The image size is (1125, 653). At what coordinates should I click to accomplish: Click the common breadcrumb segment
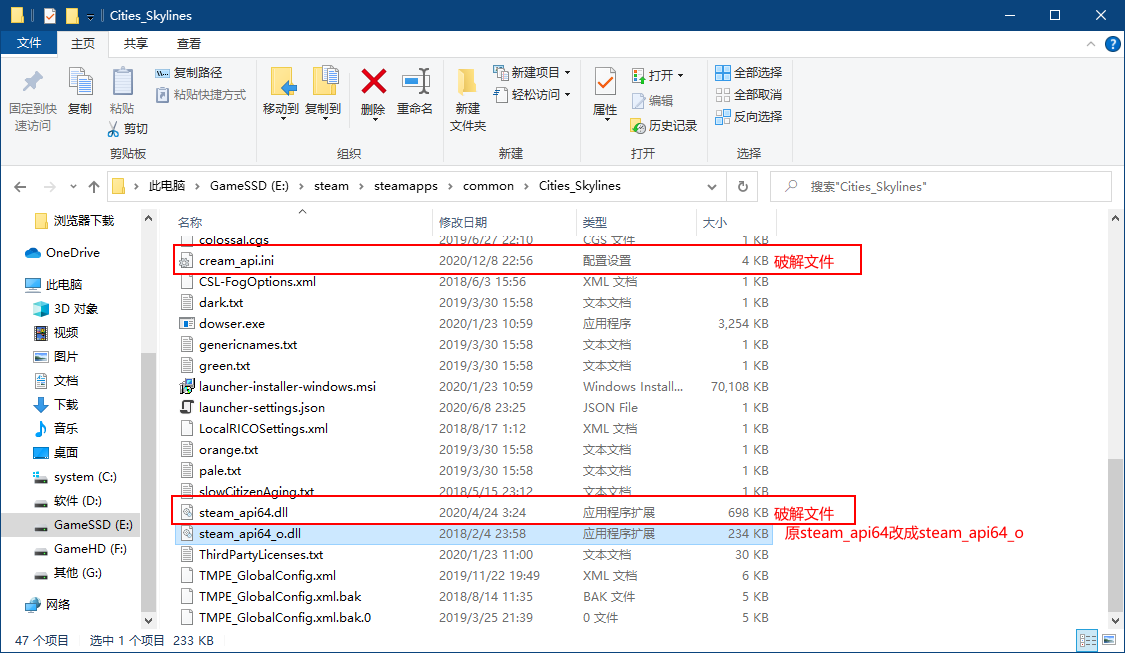coord(488,186)
